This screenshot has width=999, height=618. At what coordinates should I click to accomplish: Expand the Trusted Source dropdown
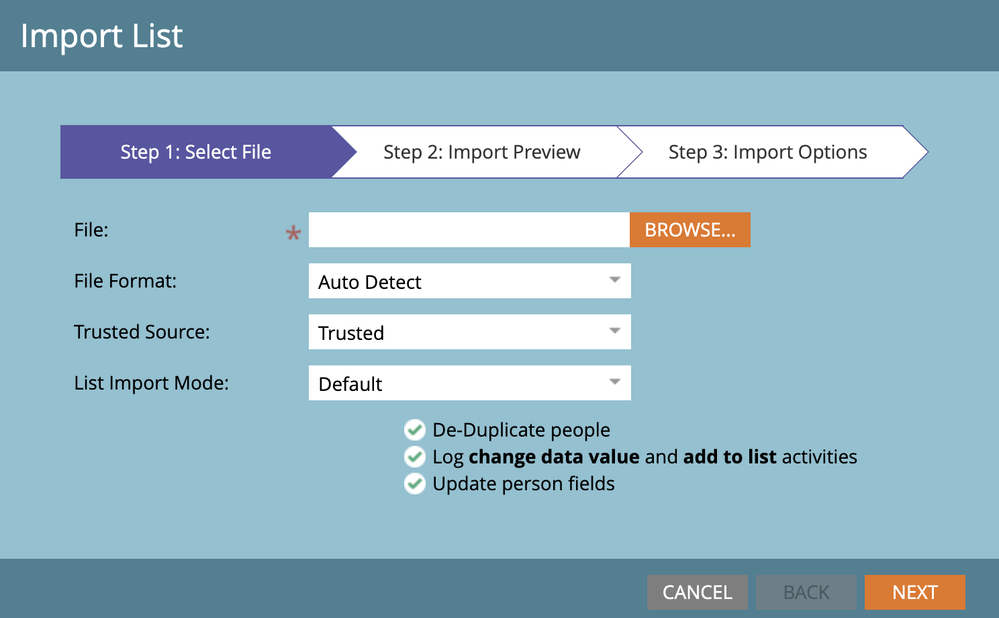[x=469, y=333]
